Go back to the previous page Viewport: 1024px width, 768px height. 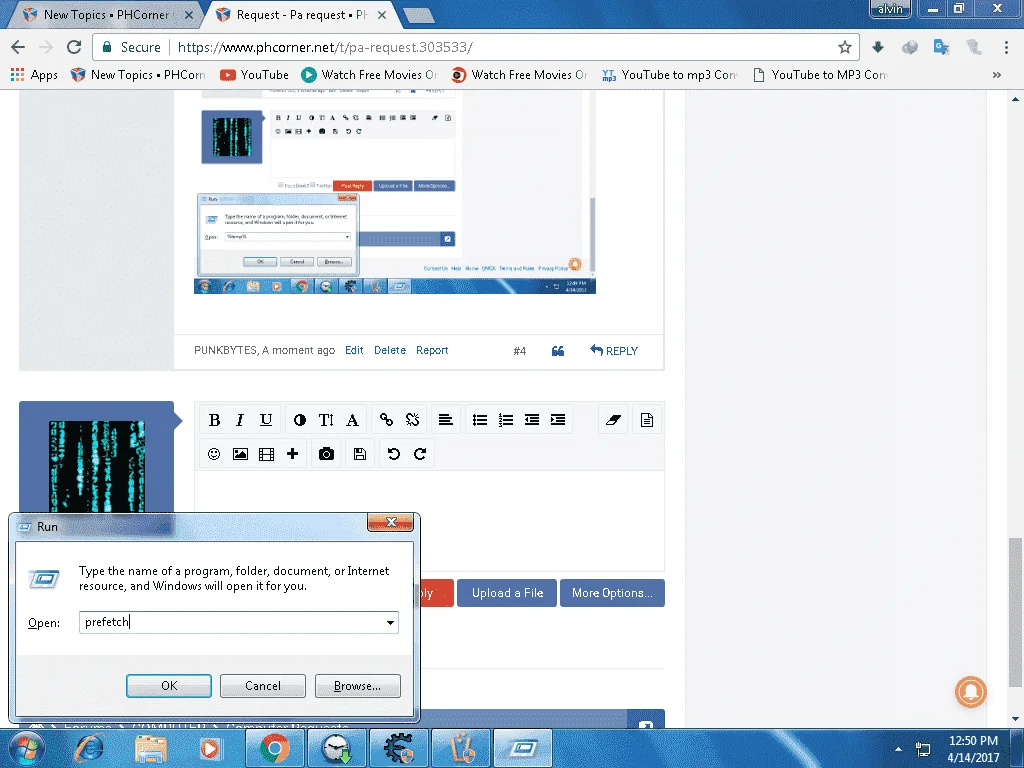tap(18, 47)
